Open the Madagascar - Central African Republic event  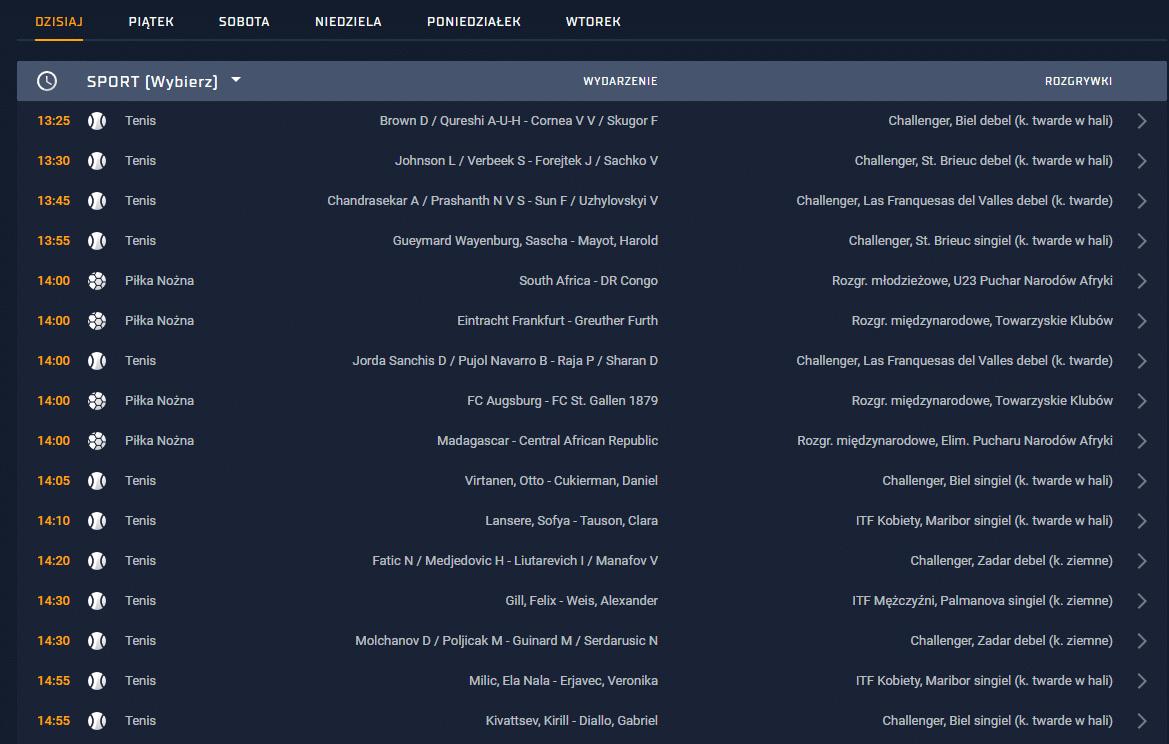547,441
